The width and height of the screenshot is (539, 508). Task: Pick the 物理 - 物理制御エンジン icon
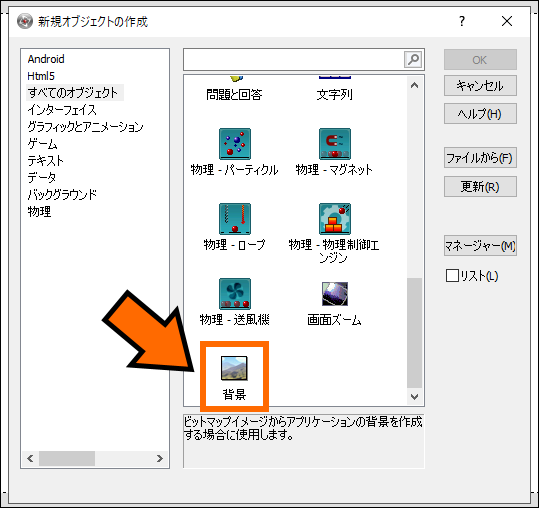tap(335, 219)
